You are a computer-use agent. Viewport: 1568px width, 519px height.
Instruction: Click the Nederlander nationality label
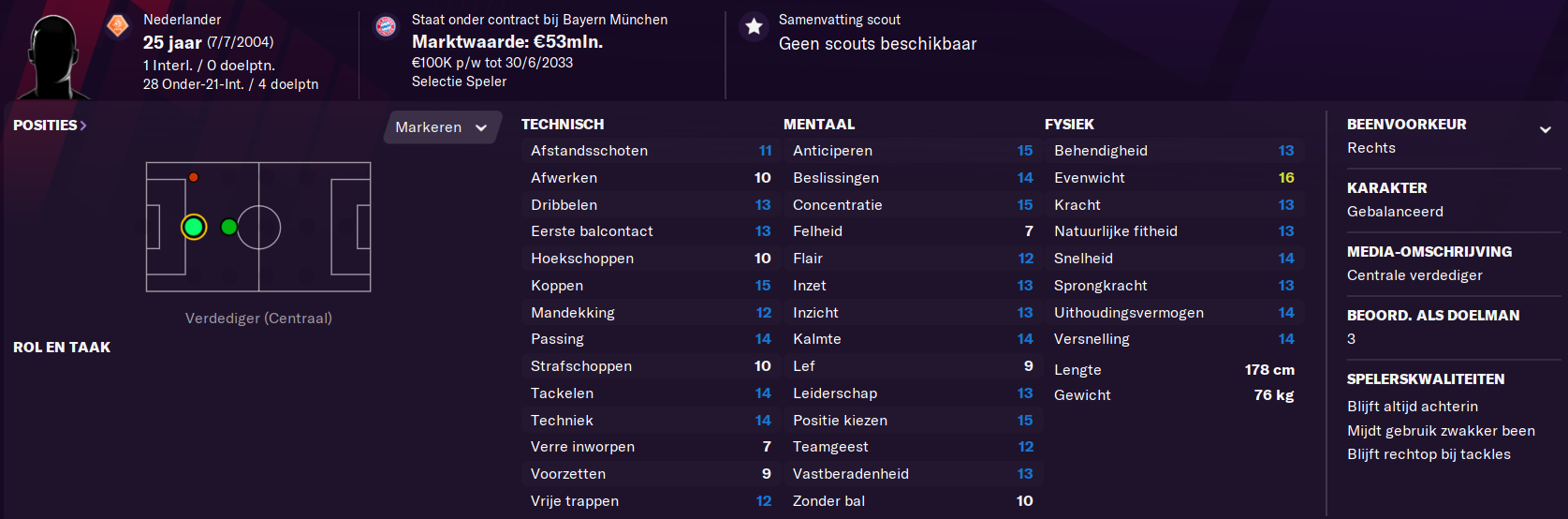click(183, 20)
